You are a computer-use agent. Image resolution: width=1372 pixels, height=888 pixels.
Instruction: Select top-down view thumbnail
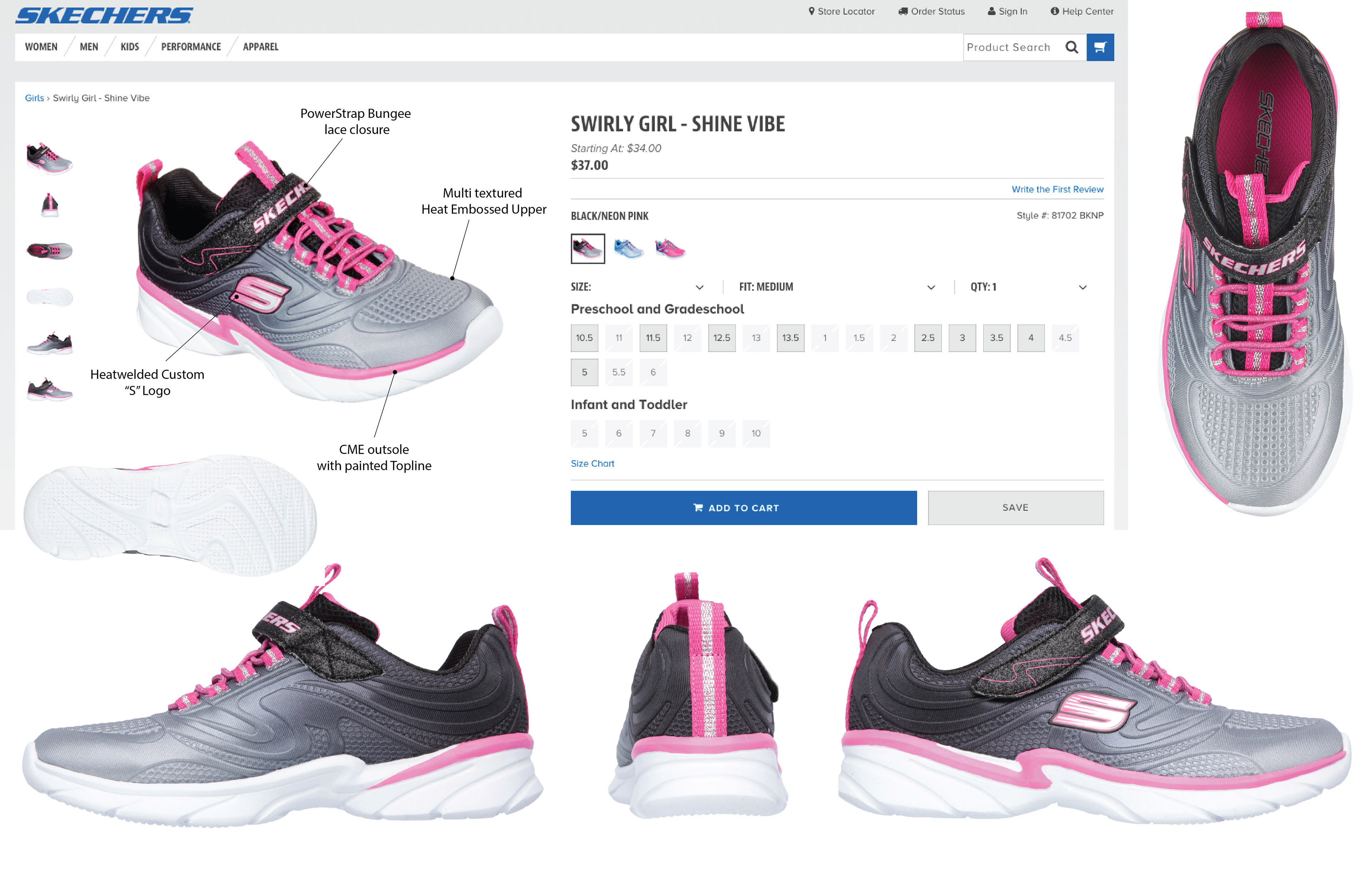tap(50, 251)
